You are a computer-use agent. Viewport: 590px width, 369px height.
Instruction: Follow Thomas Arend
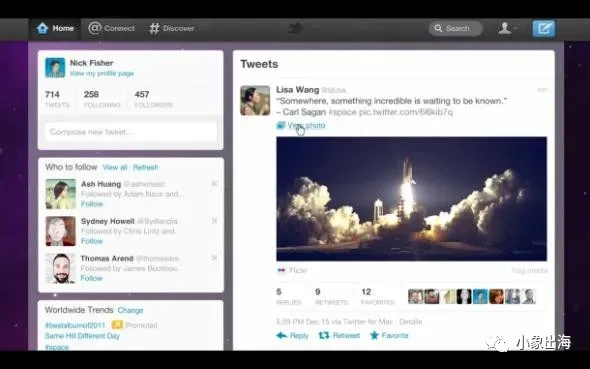(91, 278)
